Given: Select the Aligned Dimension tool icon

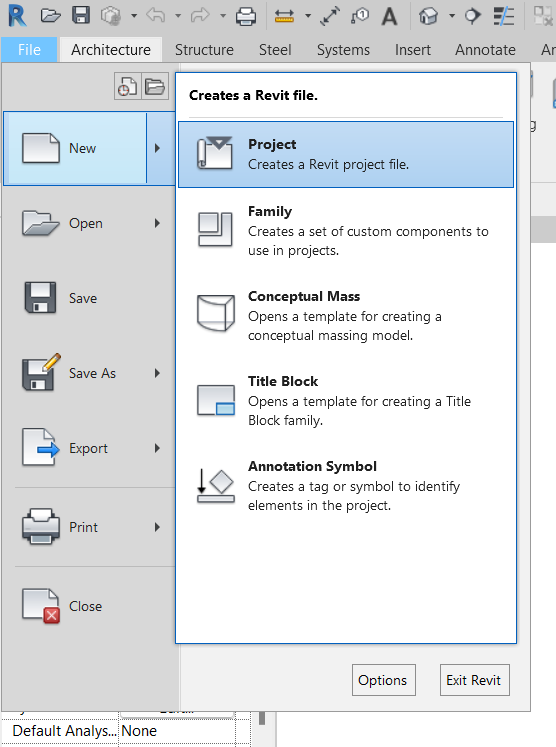Looking at the screenshot, I should click(x=330, y=16).
